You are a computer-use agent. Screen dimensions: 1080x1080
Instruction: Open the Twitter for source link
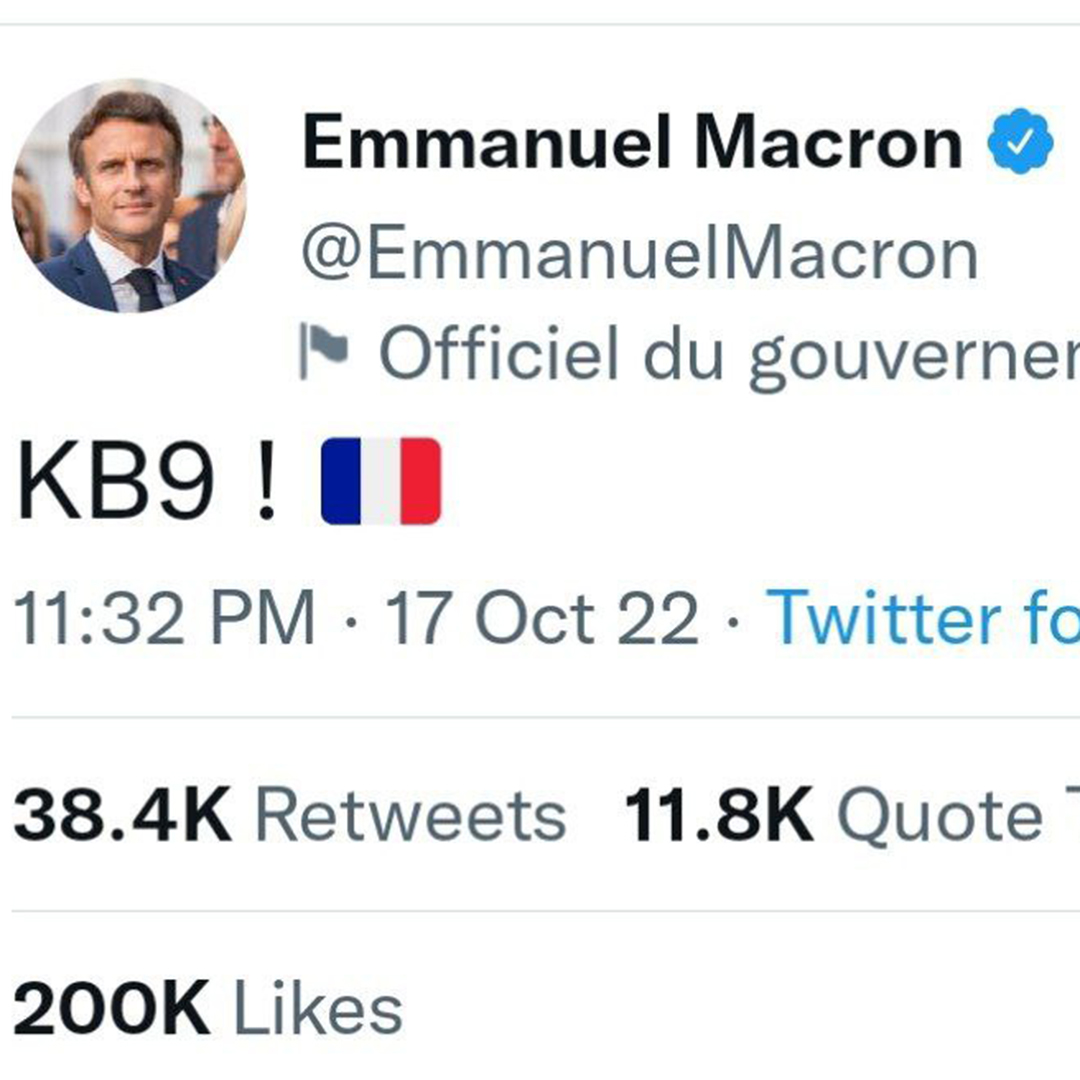[x=923, y=617]
